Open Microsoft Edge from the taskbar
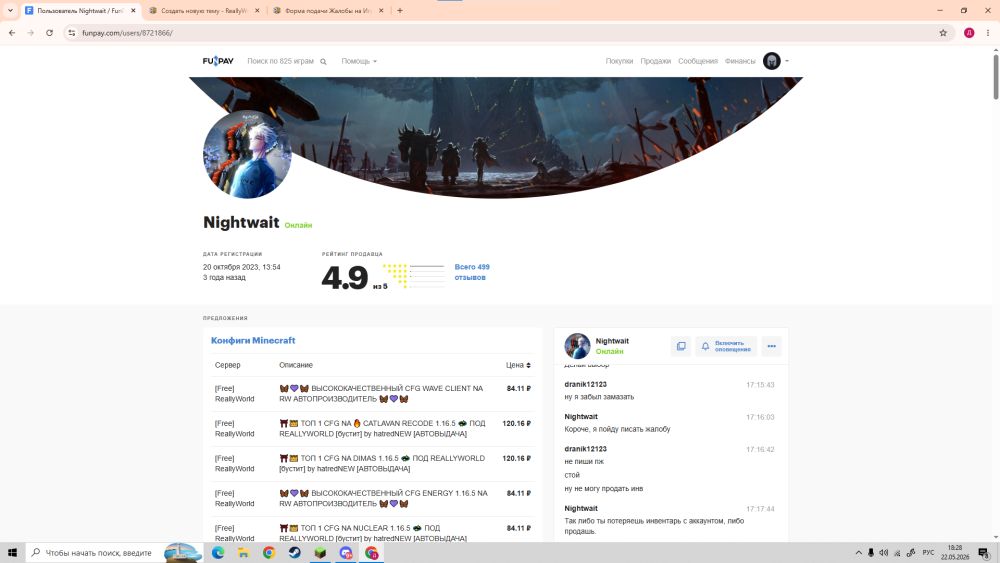 click(x=218, y=553)
